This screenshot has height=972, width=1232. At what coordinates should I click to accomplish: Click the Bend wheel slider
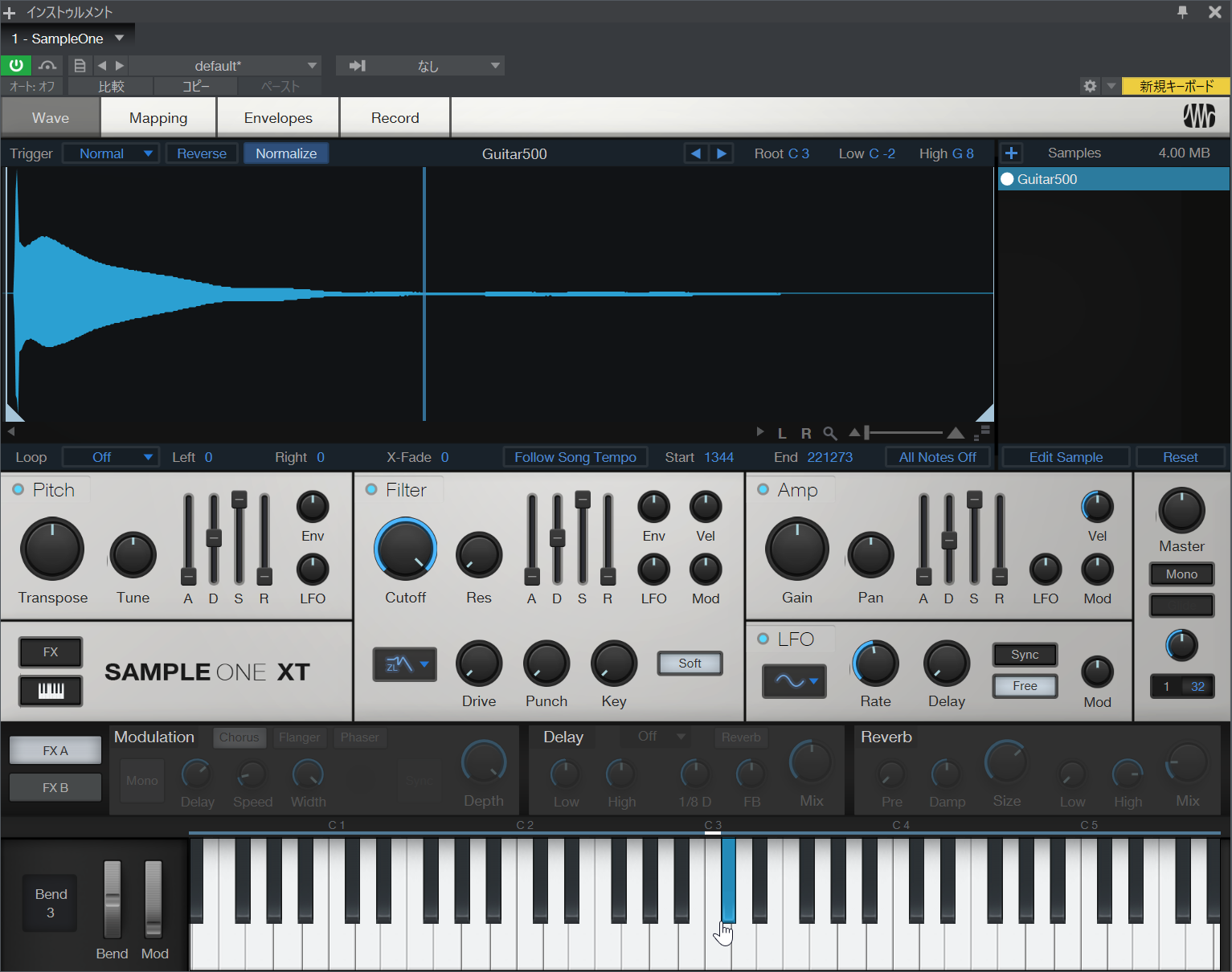112,900
